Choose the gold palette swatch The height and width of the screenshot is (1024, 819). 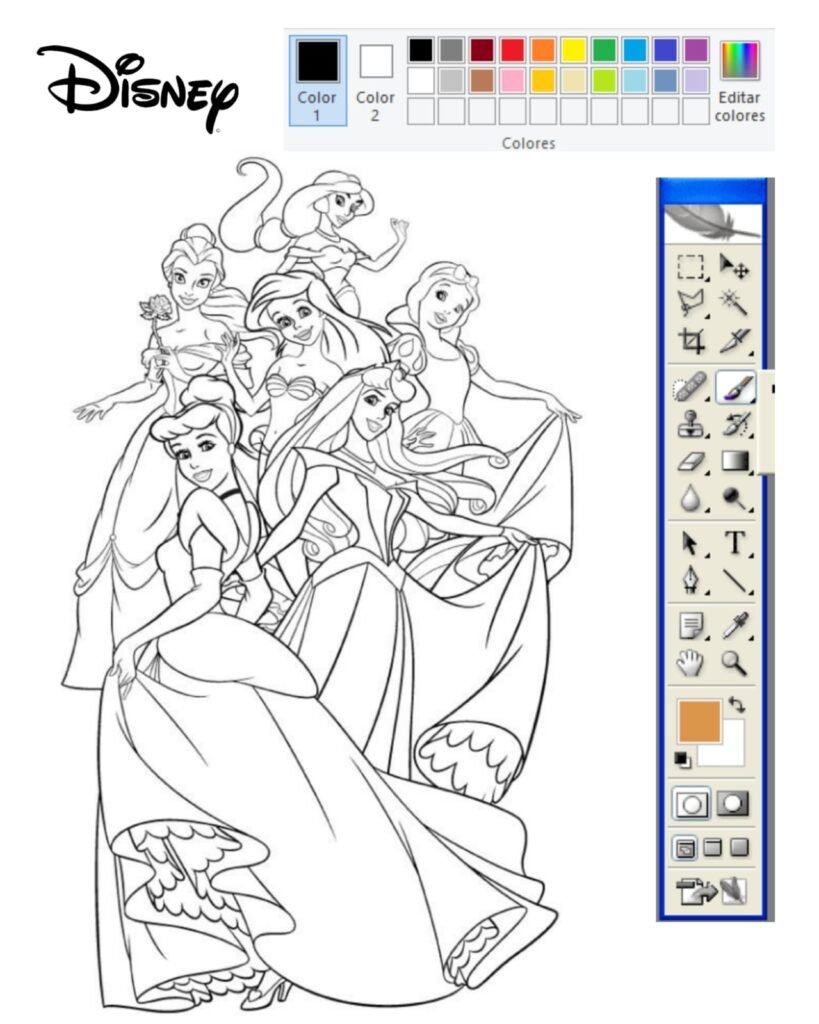(543, 81)
